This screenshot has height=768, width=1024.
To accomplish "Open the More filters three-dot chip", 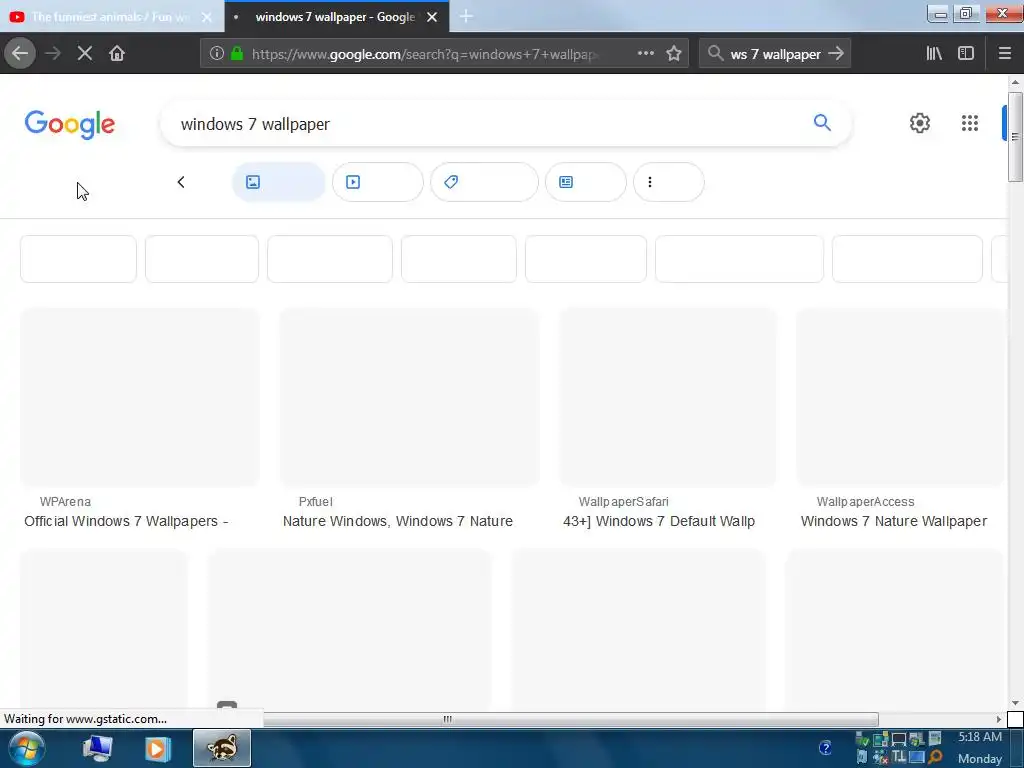I will pos(669,182).
